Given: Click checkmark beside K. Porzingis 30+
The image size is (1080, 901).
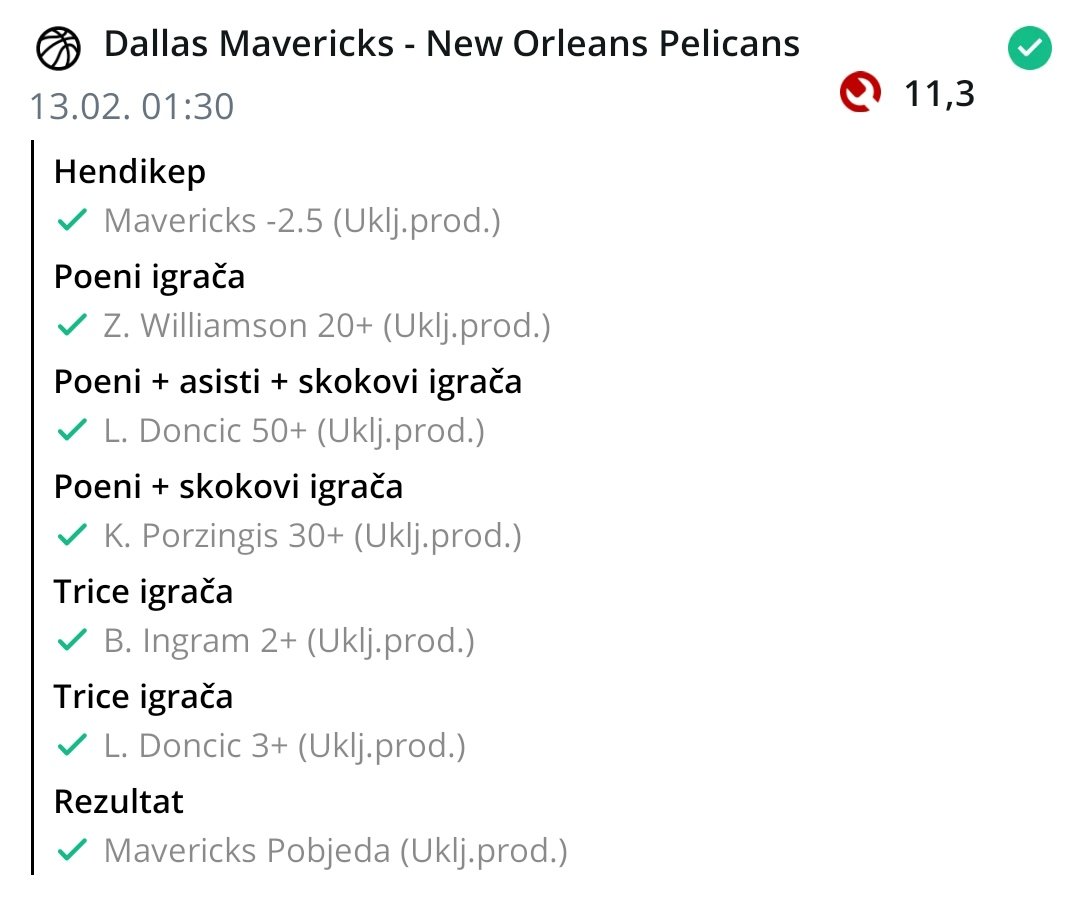Looking at the screenshot, I should 72,536.
